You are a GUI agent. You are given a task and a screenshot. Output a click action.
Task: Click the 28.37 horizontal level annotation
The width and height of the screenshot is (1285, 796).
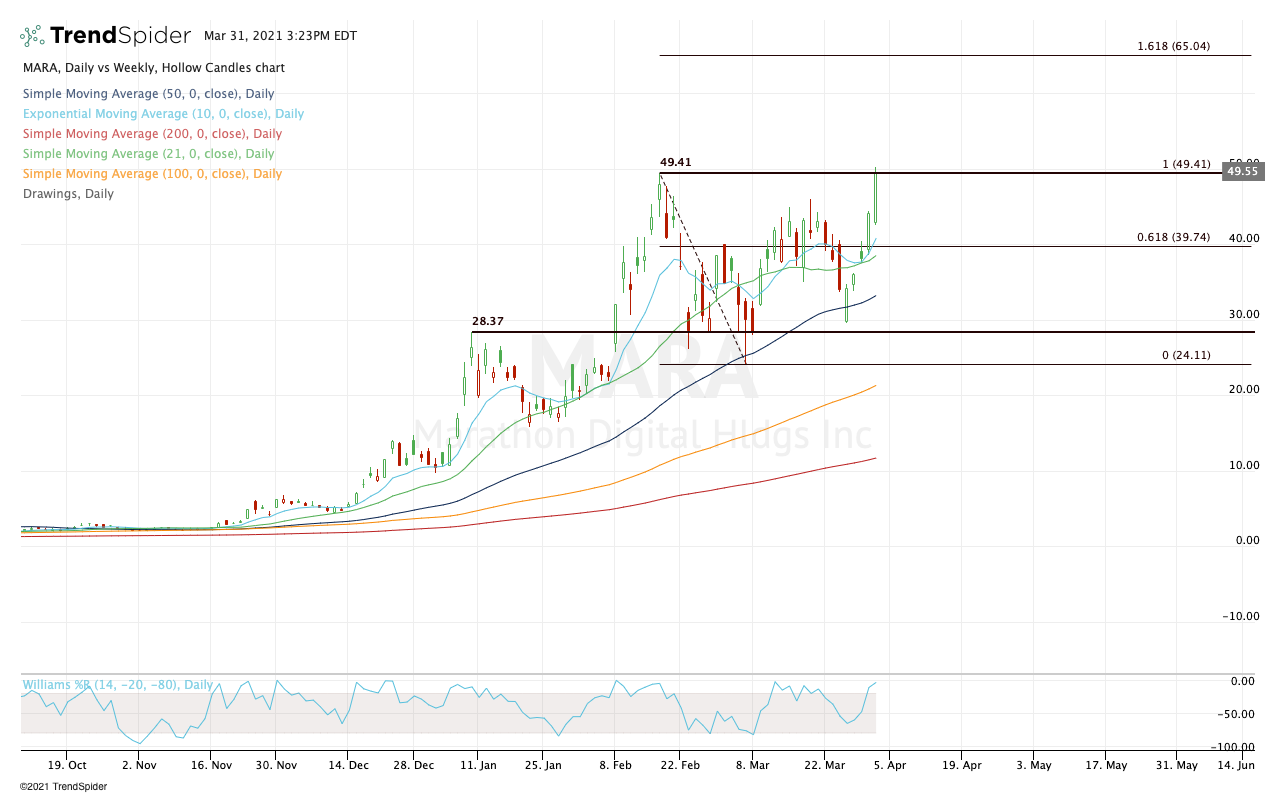488,322
